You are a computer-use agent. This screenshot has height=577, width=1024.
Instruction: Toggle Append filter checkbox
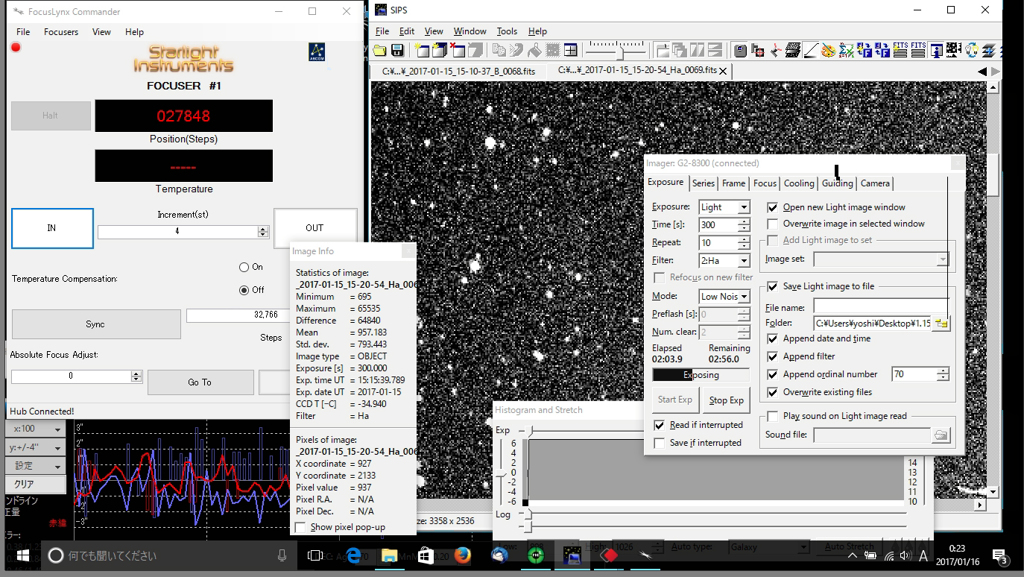[x=773, y=356]
